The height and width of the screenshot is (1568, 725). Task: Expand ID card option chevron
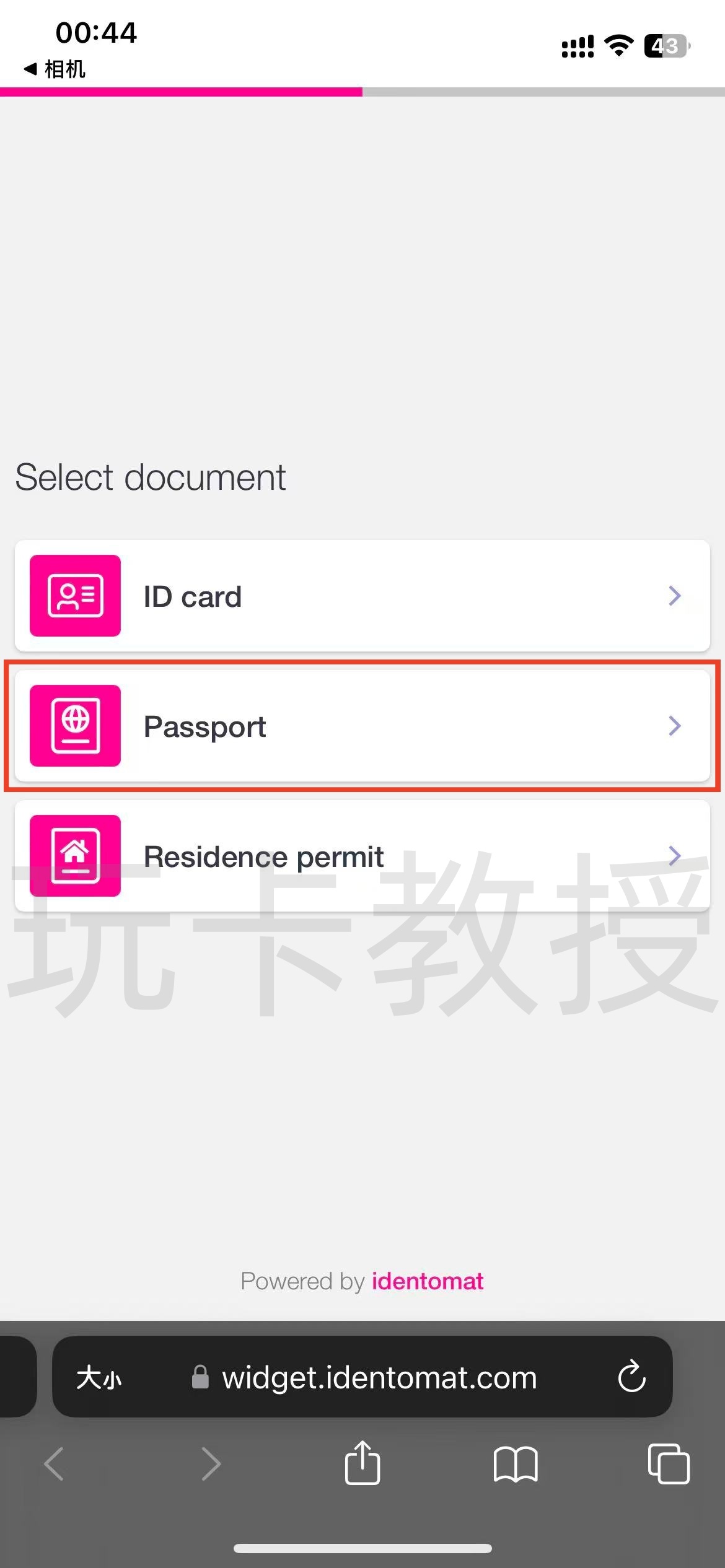click(x=675, y=596)
